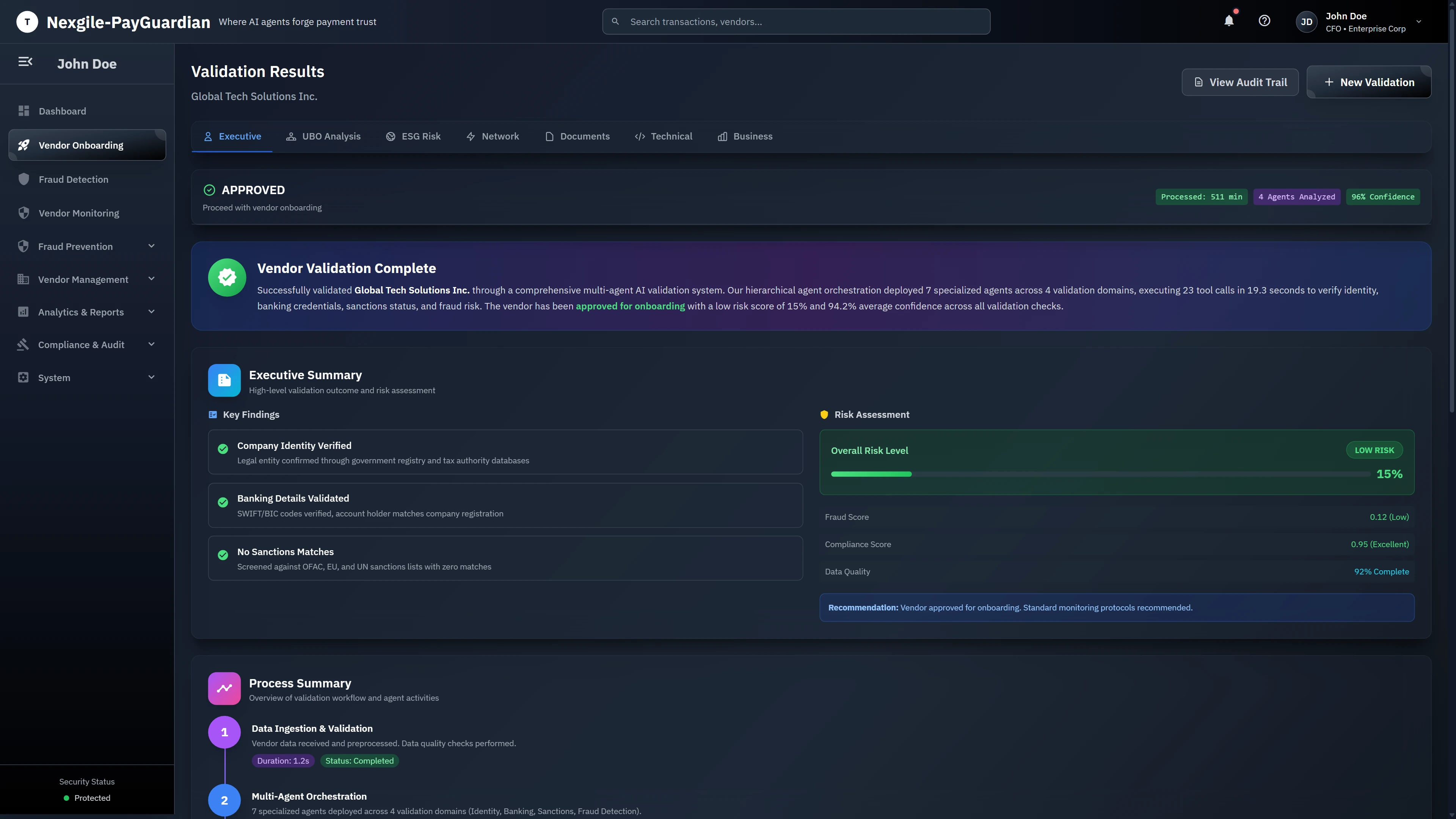
Task: Click the Dashboard icon in the sidebar
Action: [x=24, y=111]
